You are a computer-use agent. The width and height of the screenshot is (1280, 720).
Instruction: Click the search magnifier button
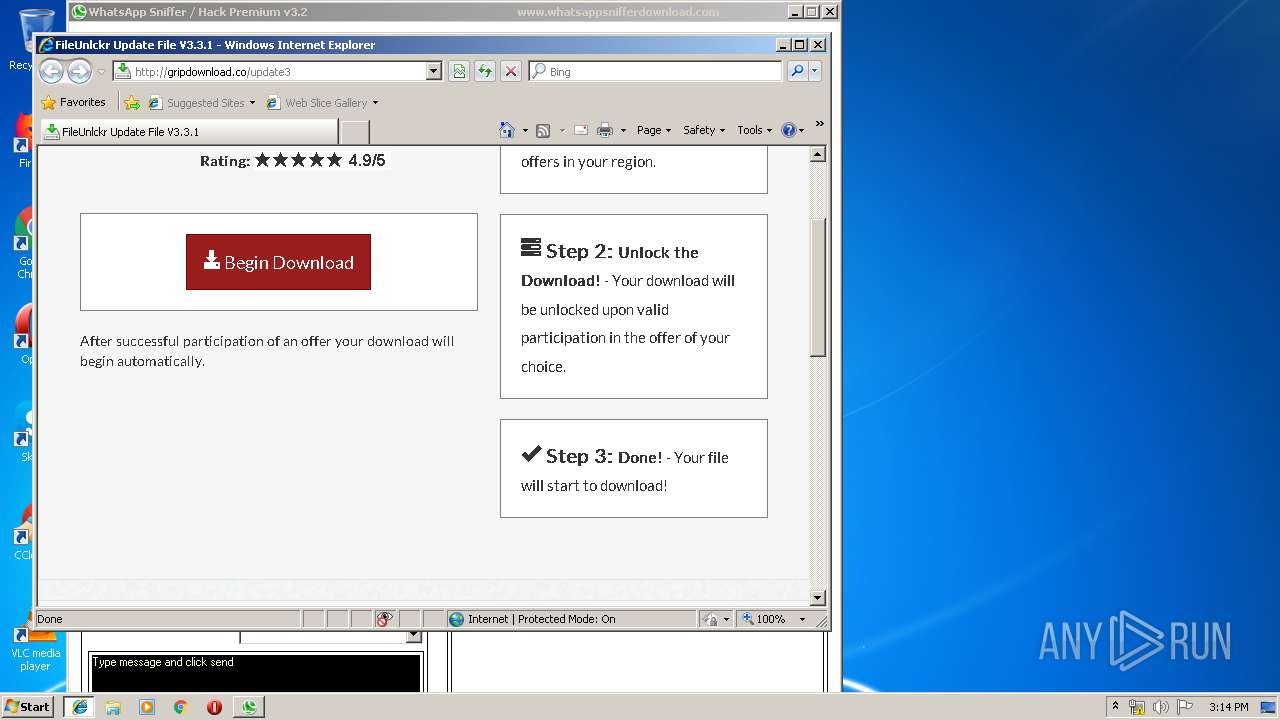[797, 71]
